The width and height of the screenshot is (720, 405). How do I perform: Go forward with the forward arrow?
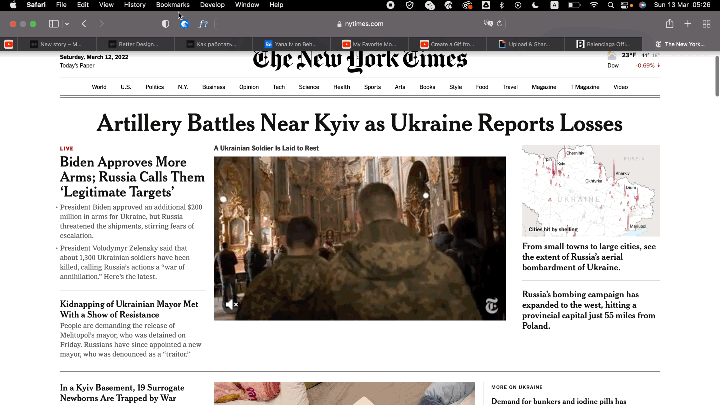101,23
